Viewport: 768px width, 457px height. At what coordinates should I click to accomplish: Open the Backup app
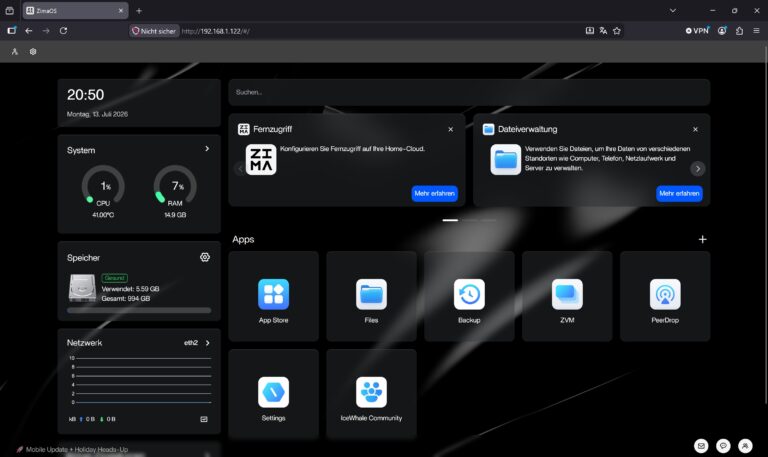469,296
